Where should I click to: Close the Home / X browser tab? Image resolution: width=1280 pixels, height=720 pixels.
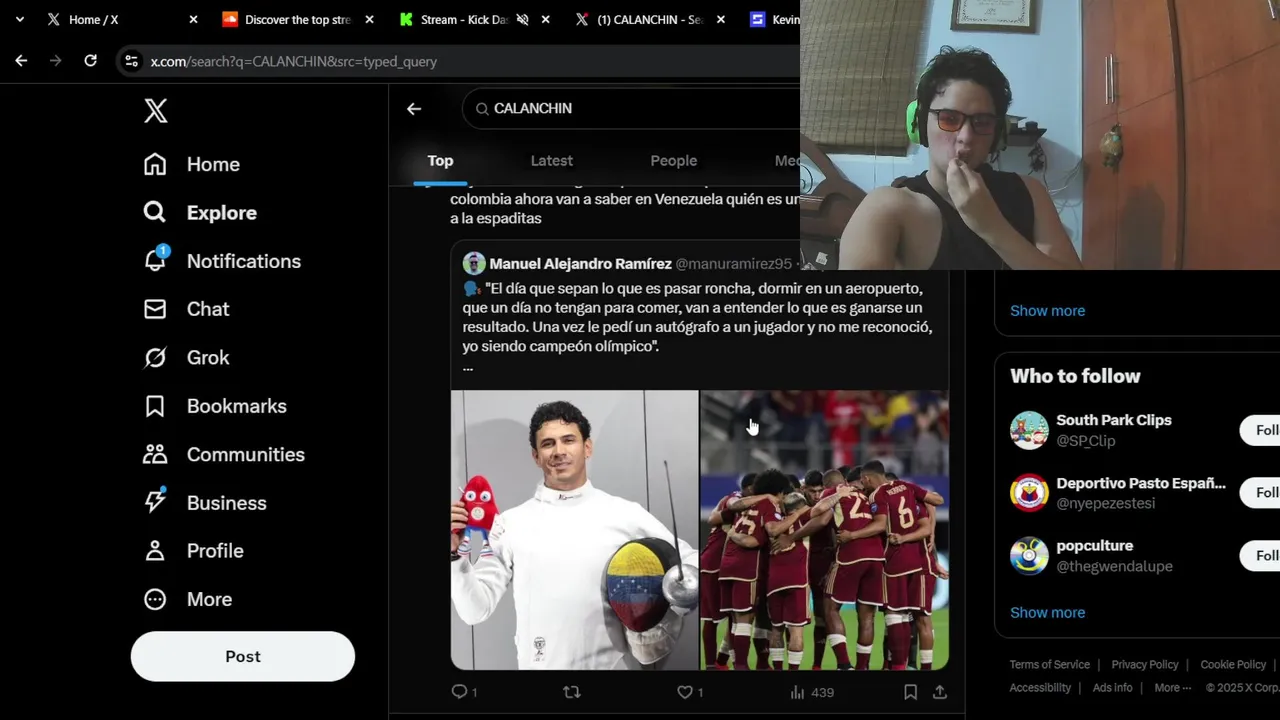click(193, 19)
